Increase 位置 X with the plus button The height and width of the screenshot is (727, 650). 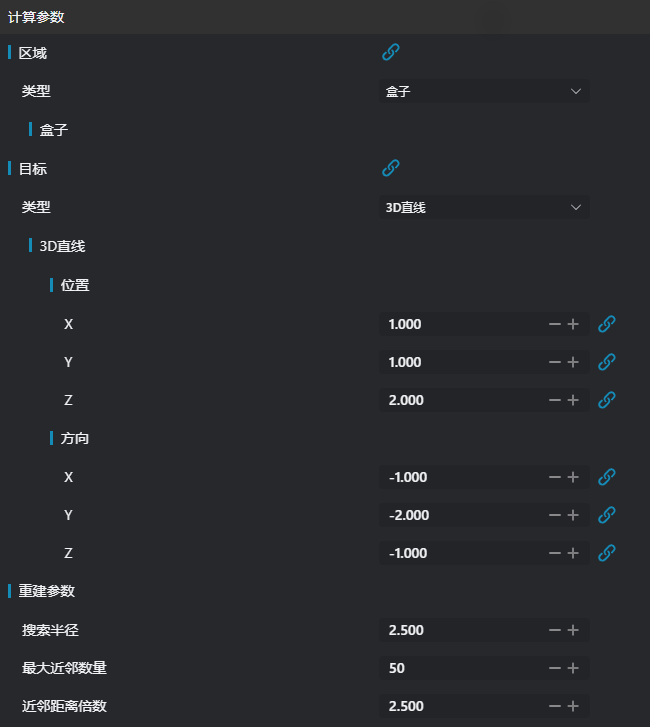pos(573,324)
